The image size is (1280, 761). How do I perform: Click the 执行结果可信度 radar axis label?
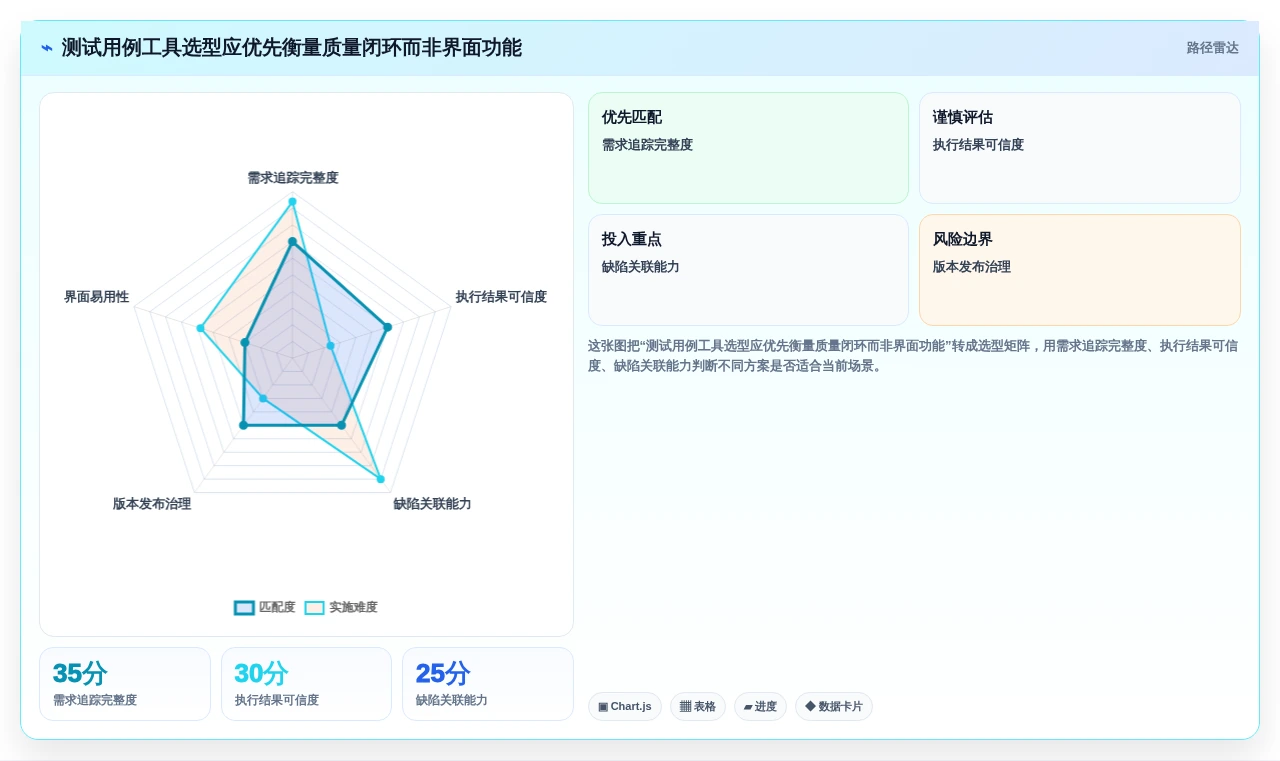click(x=501, y=297)
